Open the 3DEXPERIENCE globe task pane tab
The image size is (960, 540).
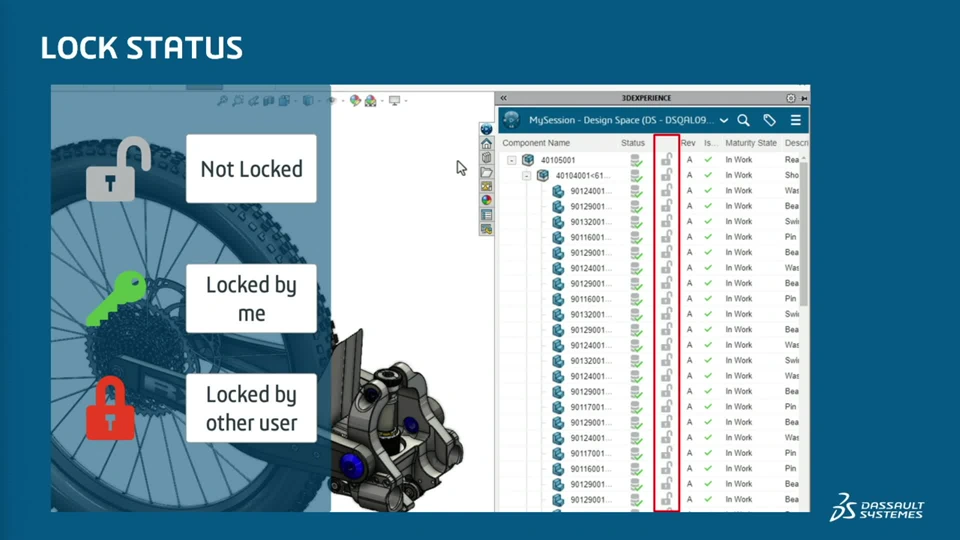pos(486,129)
